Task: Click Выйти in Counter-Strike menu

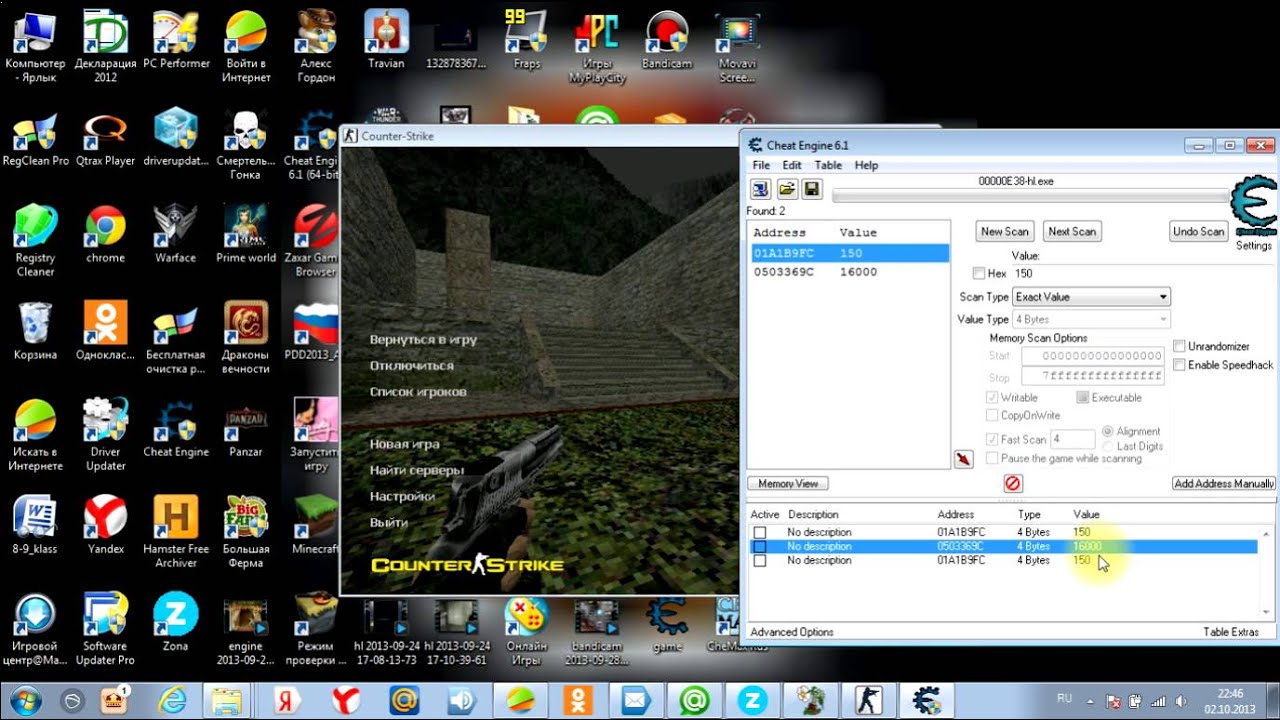Action: [389, 522]
